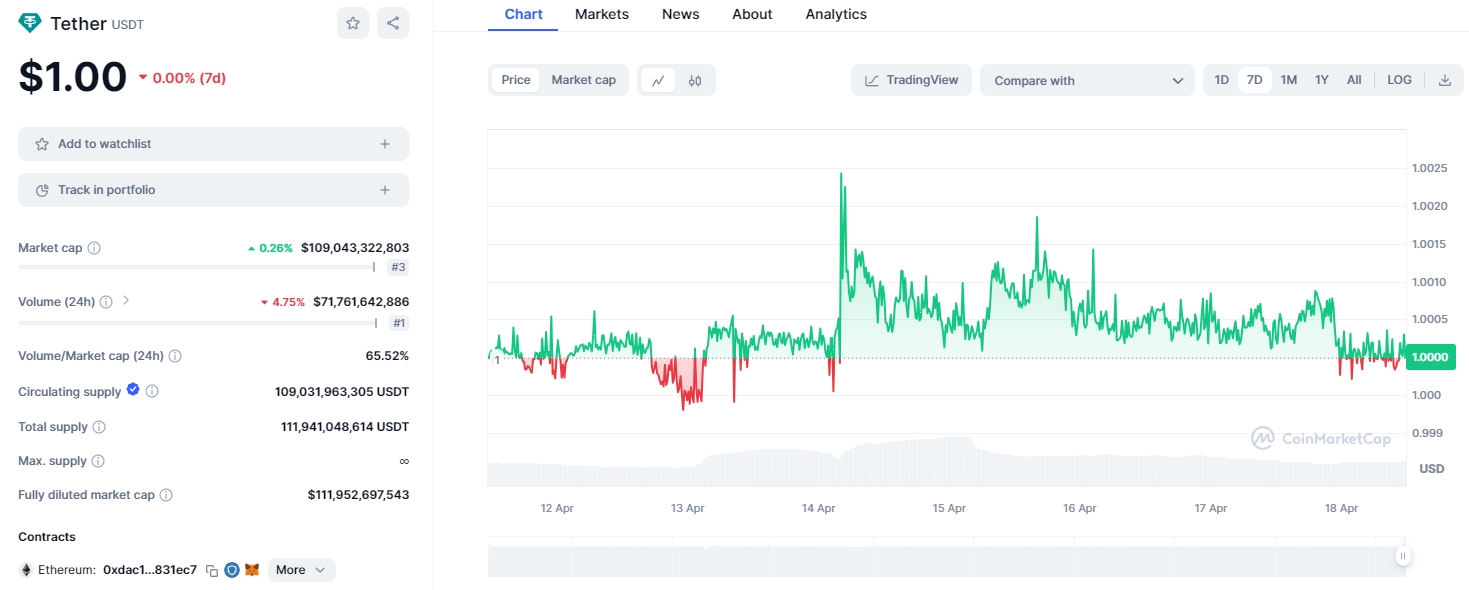Download the chart data
This screenshot has height=590, width=1469.
[1444, 80]
